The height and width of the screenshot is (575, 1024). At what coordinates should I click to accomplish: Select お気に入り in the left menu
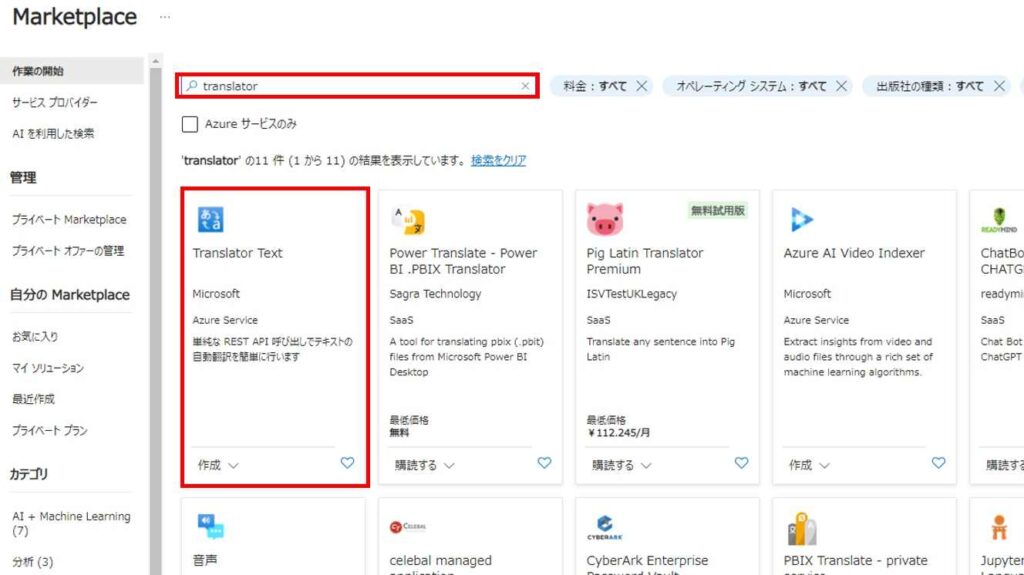pyautogui.click(x=35, y=337)
